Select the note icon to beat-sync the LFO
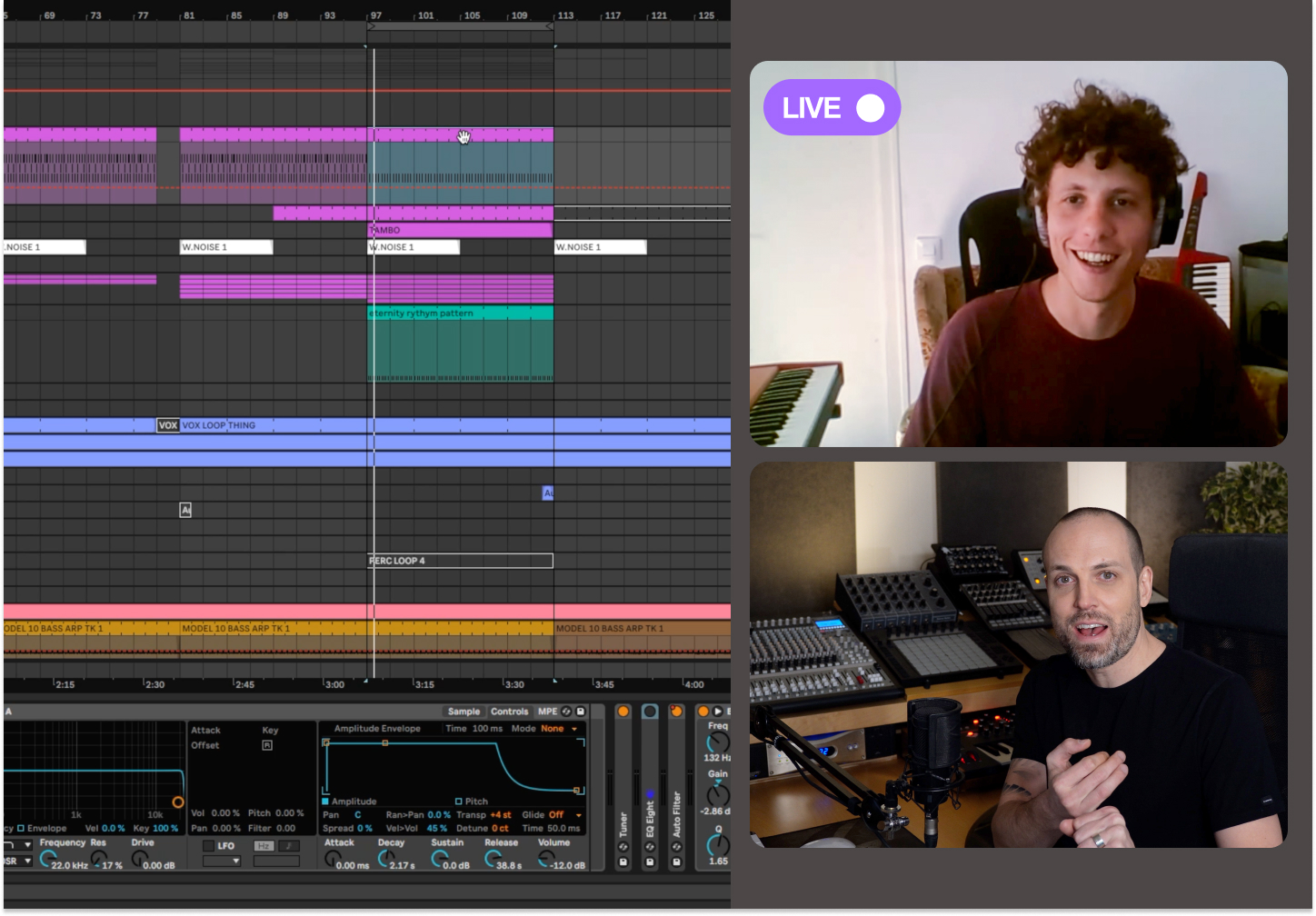Image resolution: width=1316 pixels, height=916 pixels. pyautogui.click(x=289, y=846)
